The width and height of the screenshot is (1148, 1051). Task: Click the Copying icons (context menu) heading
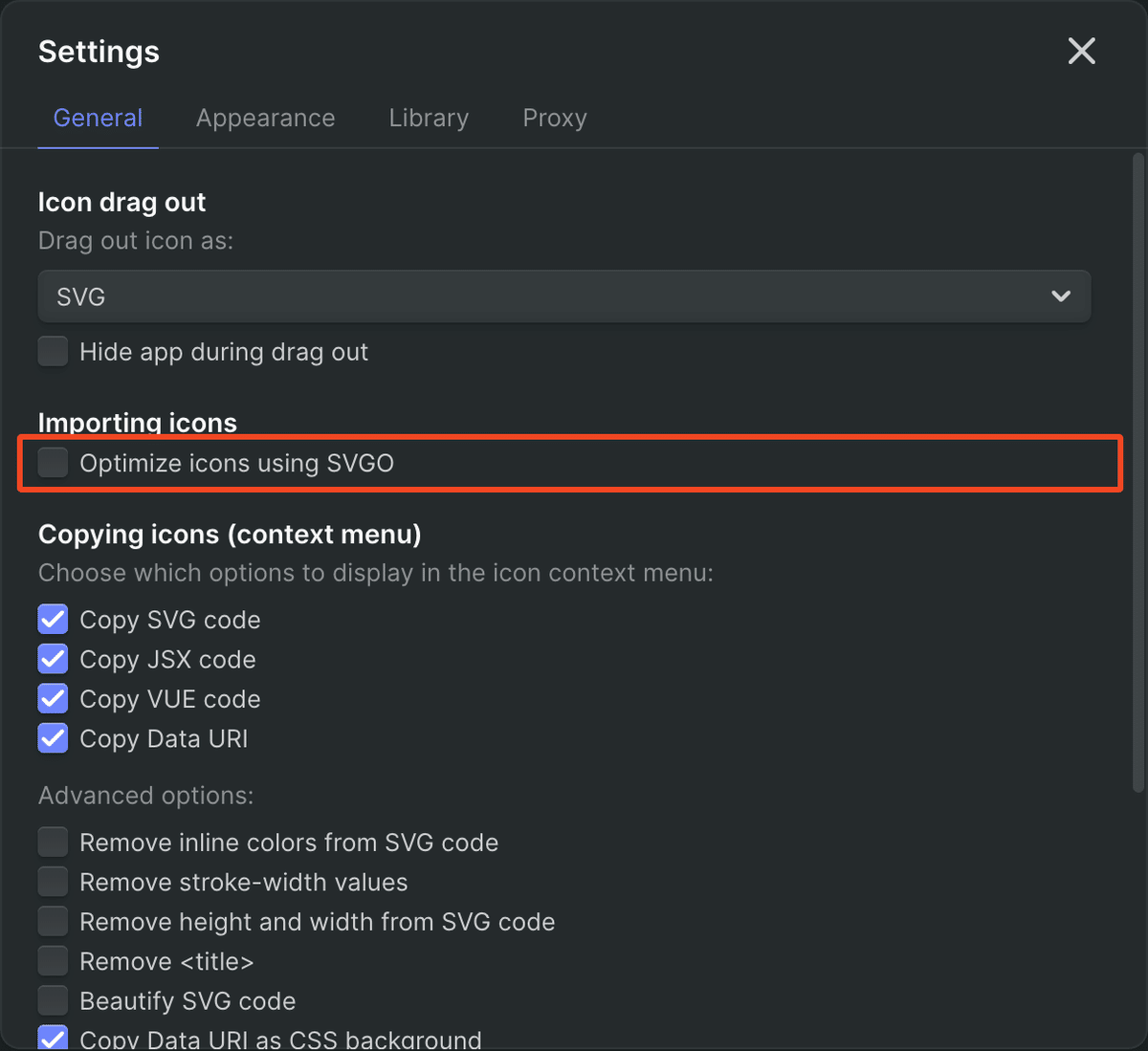pos(230,534)
